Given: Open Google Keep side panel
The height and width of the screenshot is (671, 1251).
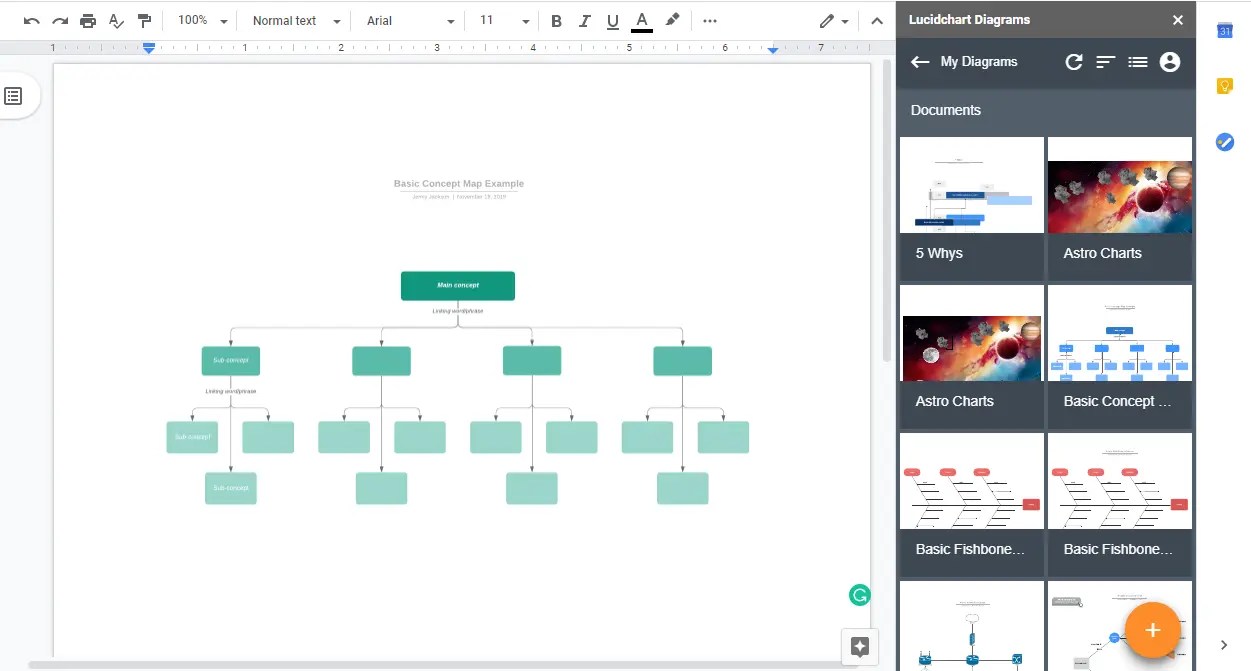Looking at the screenshot, I should tap(1224, 86).
